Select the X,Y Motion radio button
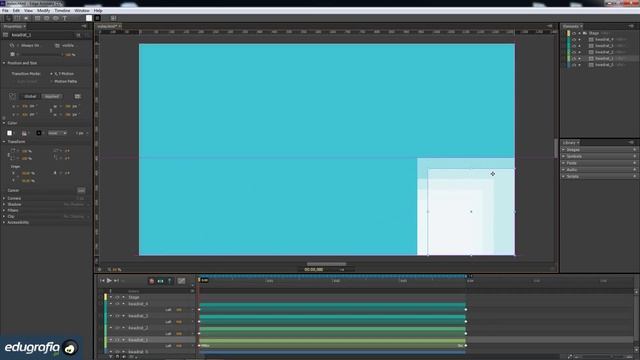Screen dimensions: 640x360 pyautogui.click(x=51, y=74)
